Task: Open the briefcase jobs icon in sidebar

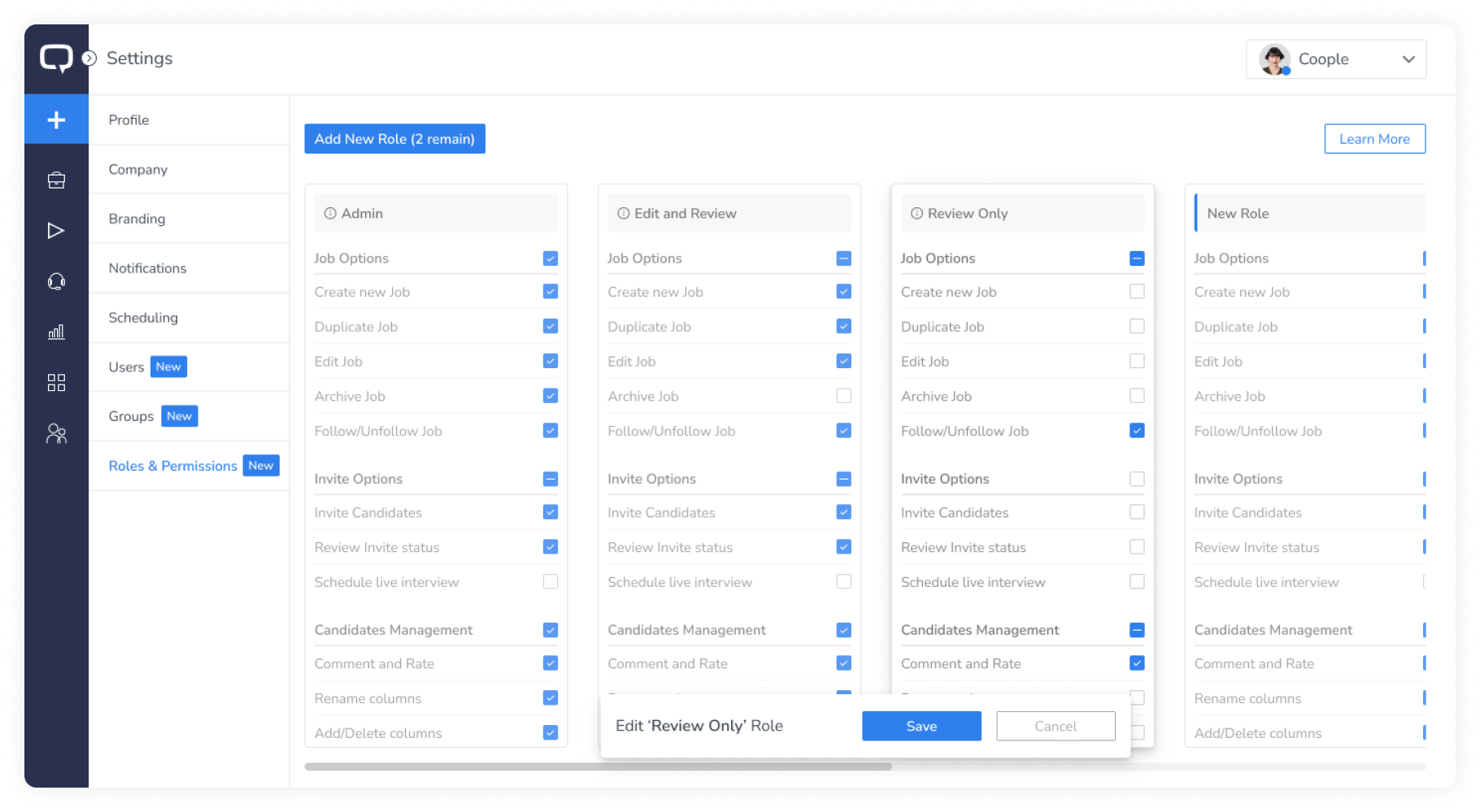Action: point(56,180)
